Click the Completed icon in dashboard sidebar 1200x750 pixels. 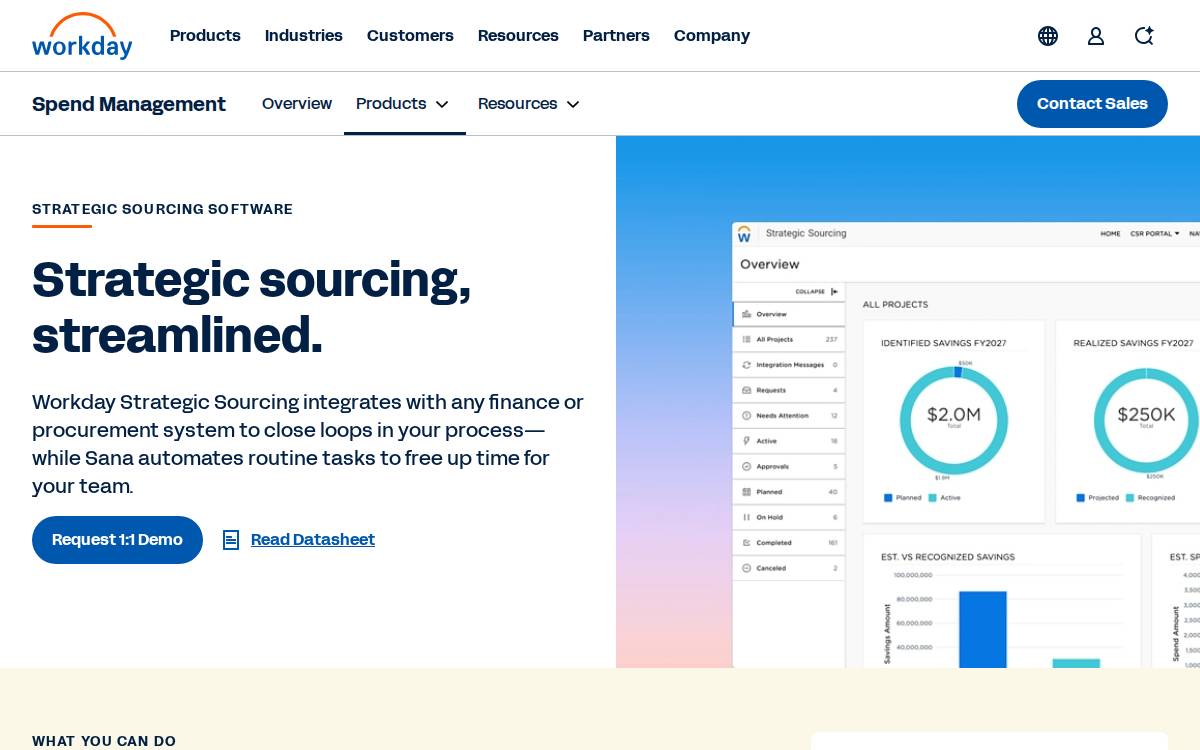click(746, 543)
